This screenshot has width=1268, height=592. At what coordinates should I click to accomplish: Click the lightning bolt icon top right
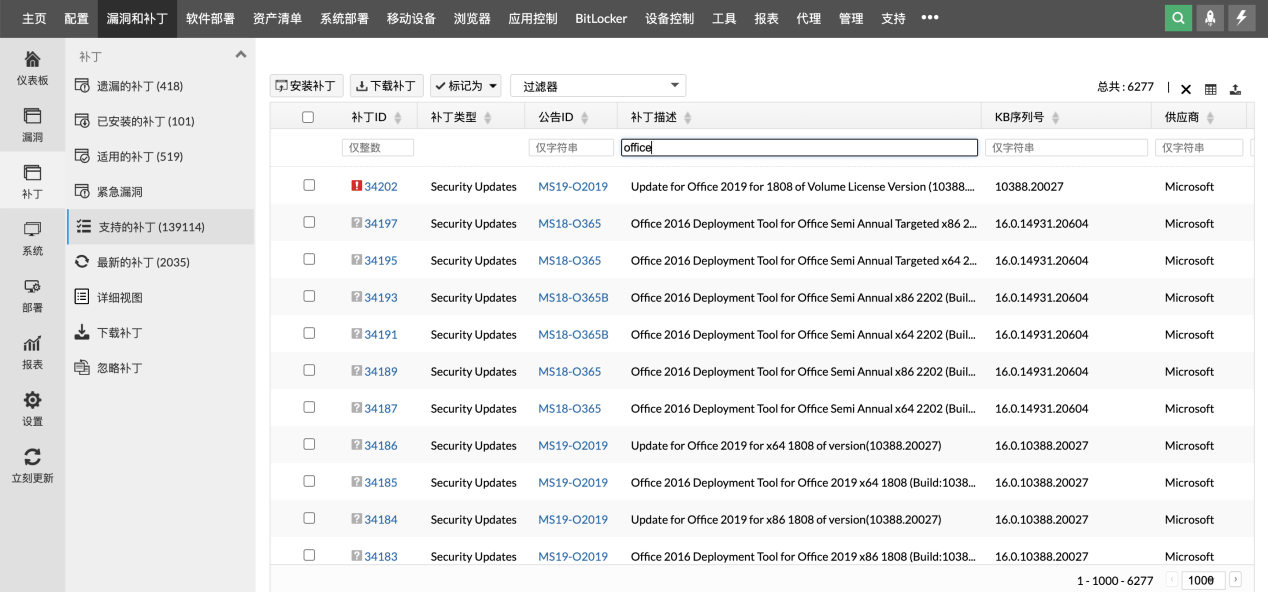(1242, 18)
